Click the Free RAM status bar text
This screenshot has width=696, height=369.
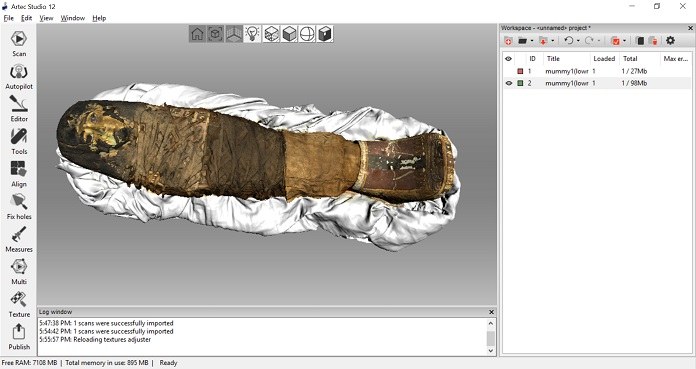(x=29, y=363)
